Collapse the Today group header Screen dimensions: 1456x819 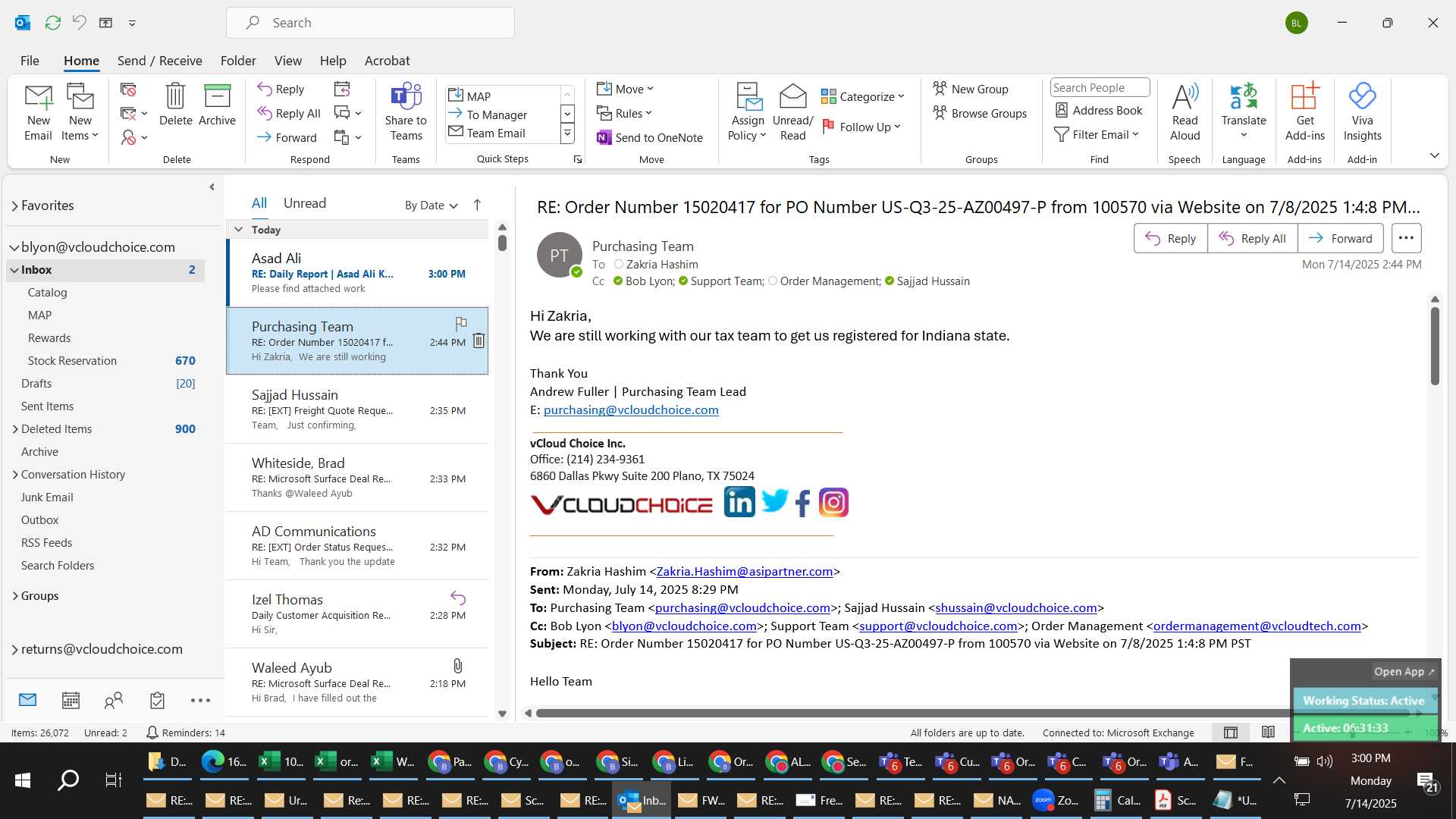(x=239, y=229)
